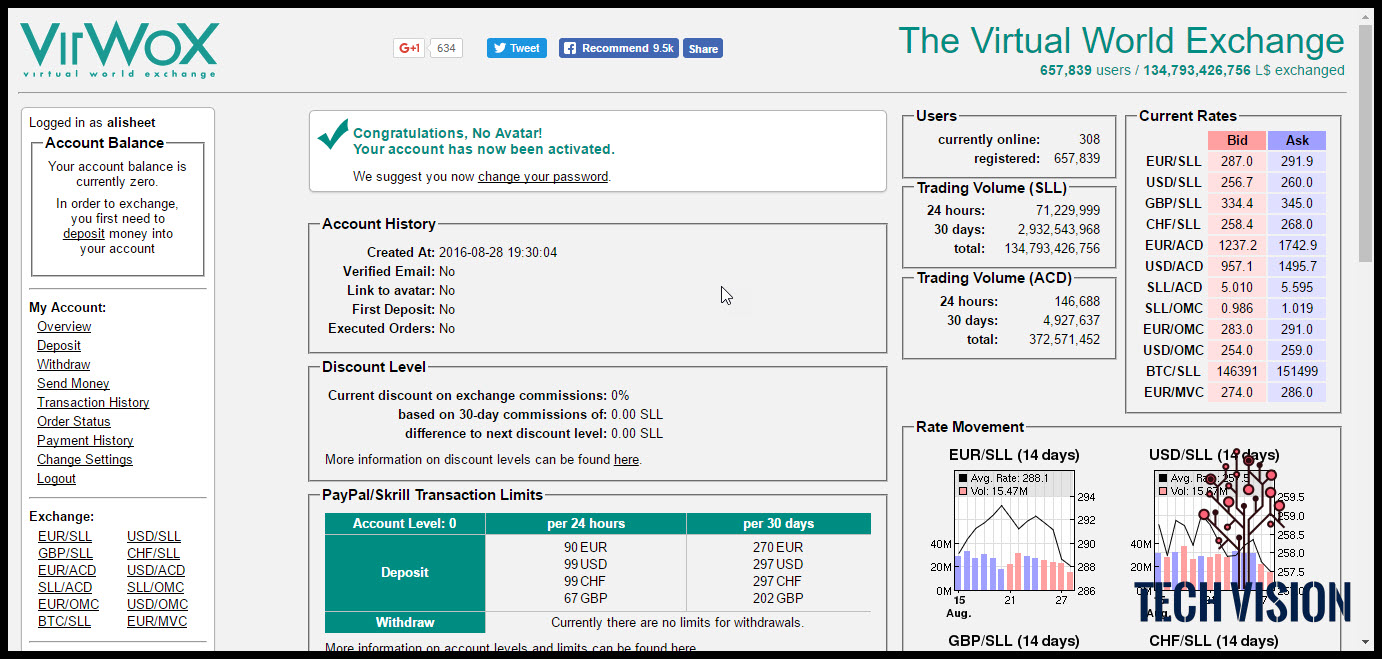
Task: Click the page scrollbar up arrow
Action: coord(1366,16)
